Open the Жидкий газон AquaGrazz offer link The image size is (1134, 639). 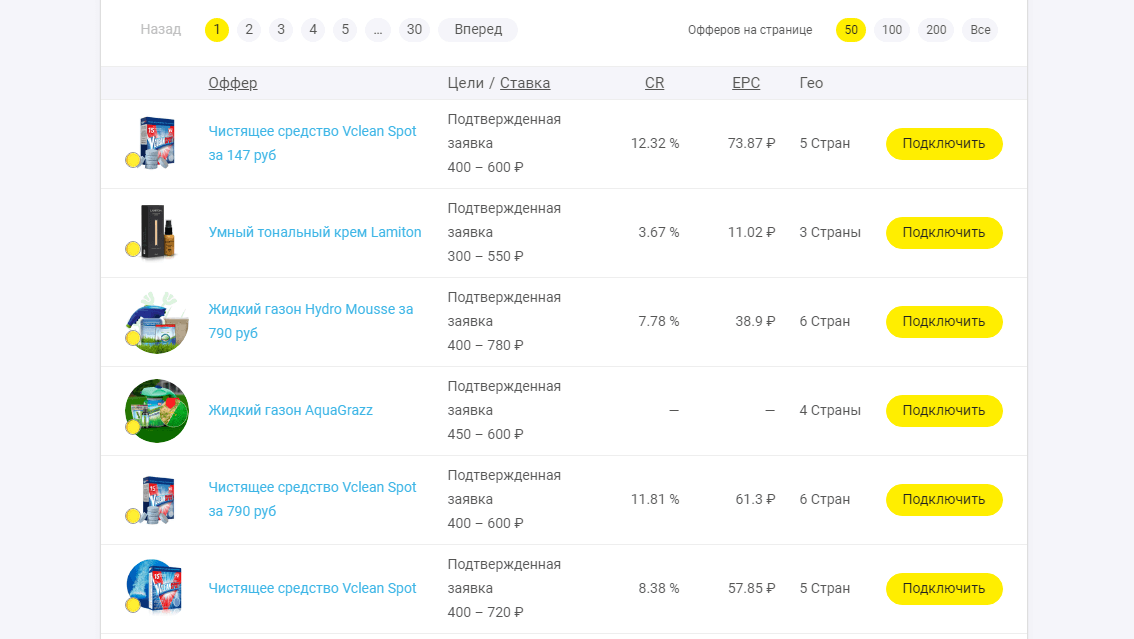[x=290, y=409]
